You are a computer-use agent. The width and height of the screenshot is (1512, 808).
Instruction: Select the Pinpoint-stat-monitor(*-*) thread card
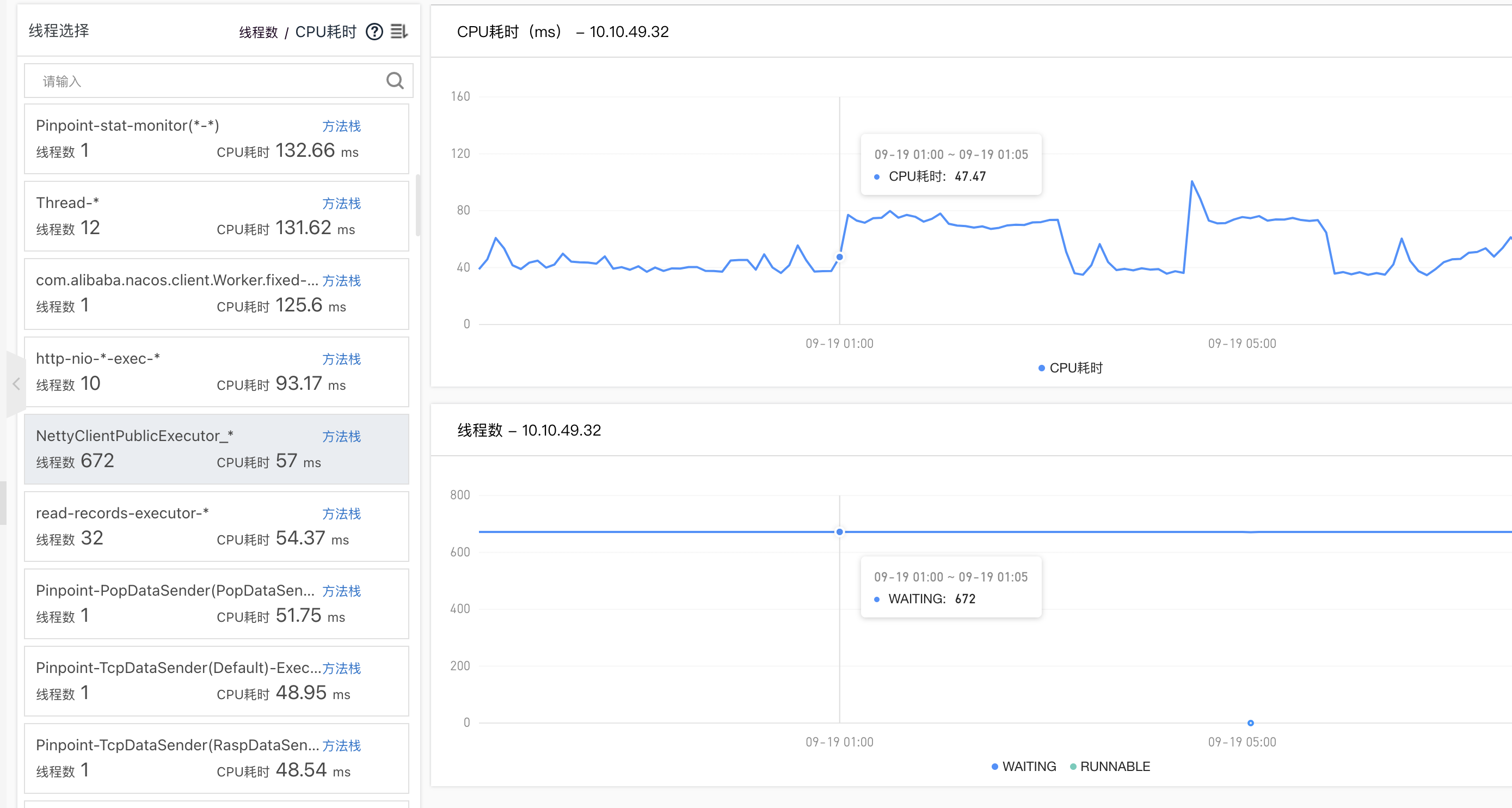(x=217, y=139)
